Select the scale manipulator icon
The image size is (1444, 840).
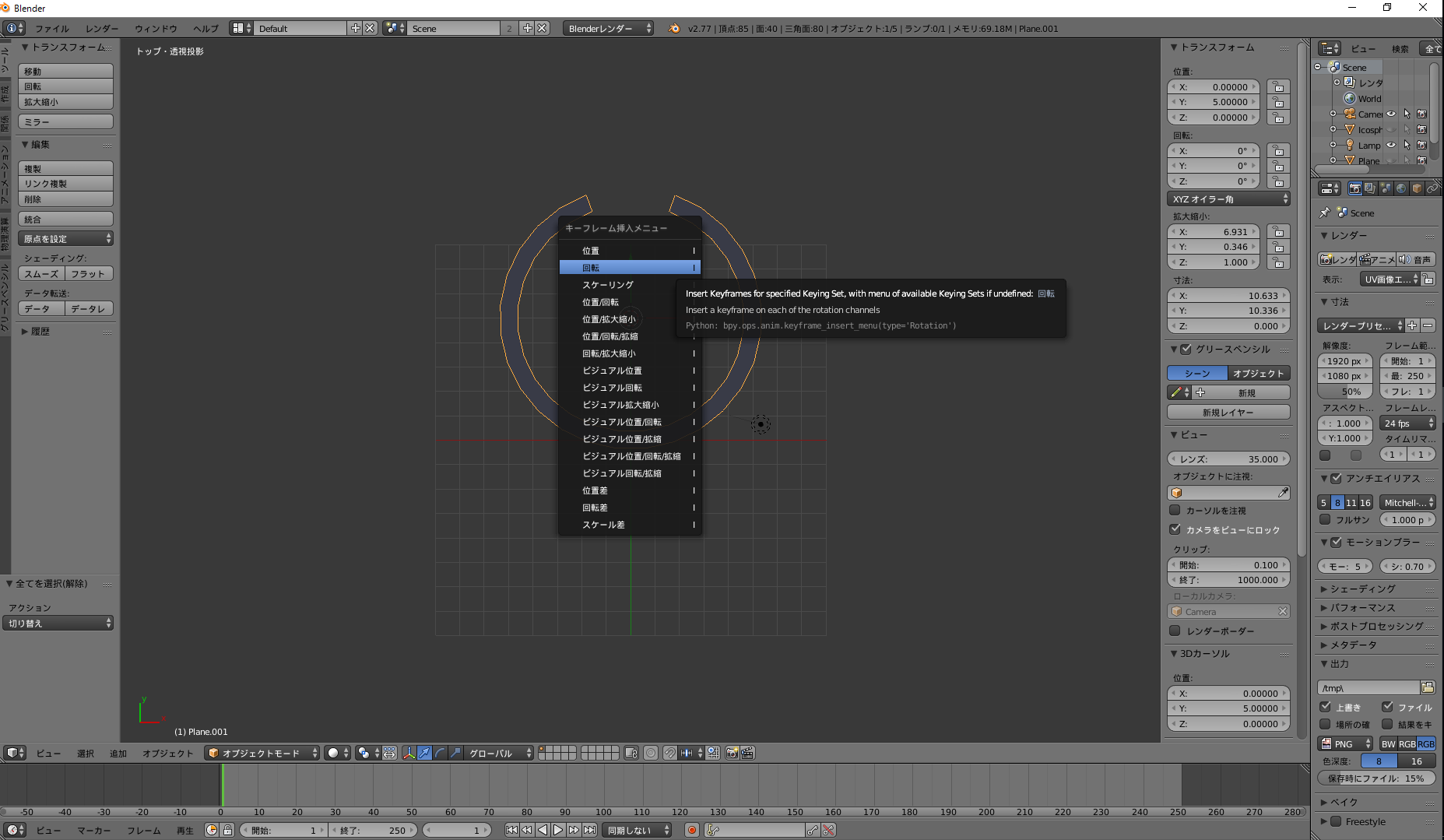[455, 753]
